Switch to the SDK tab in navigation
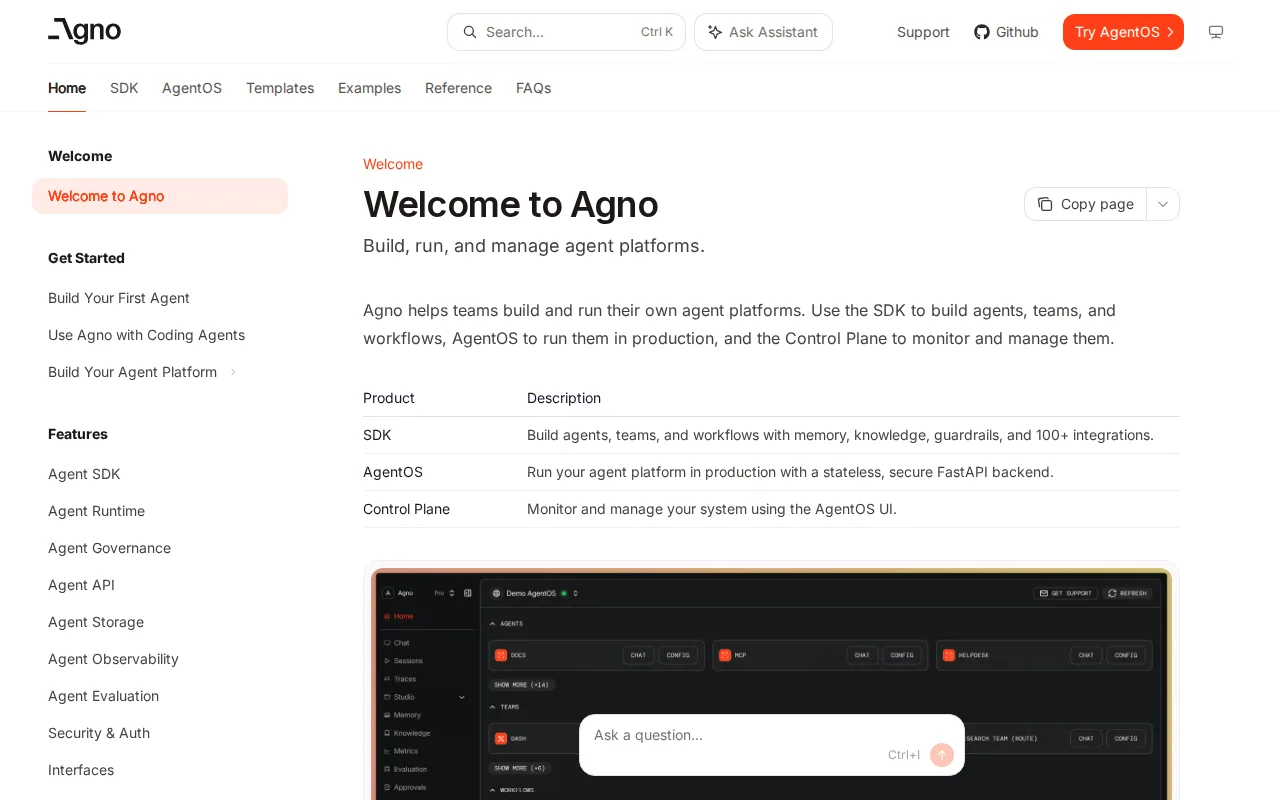The image size is (1280, 800). [124, 88]
